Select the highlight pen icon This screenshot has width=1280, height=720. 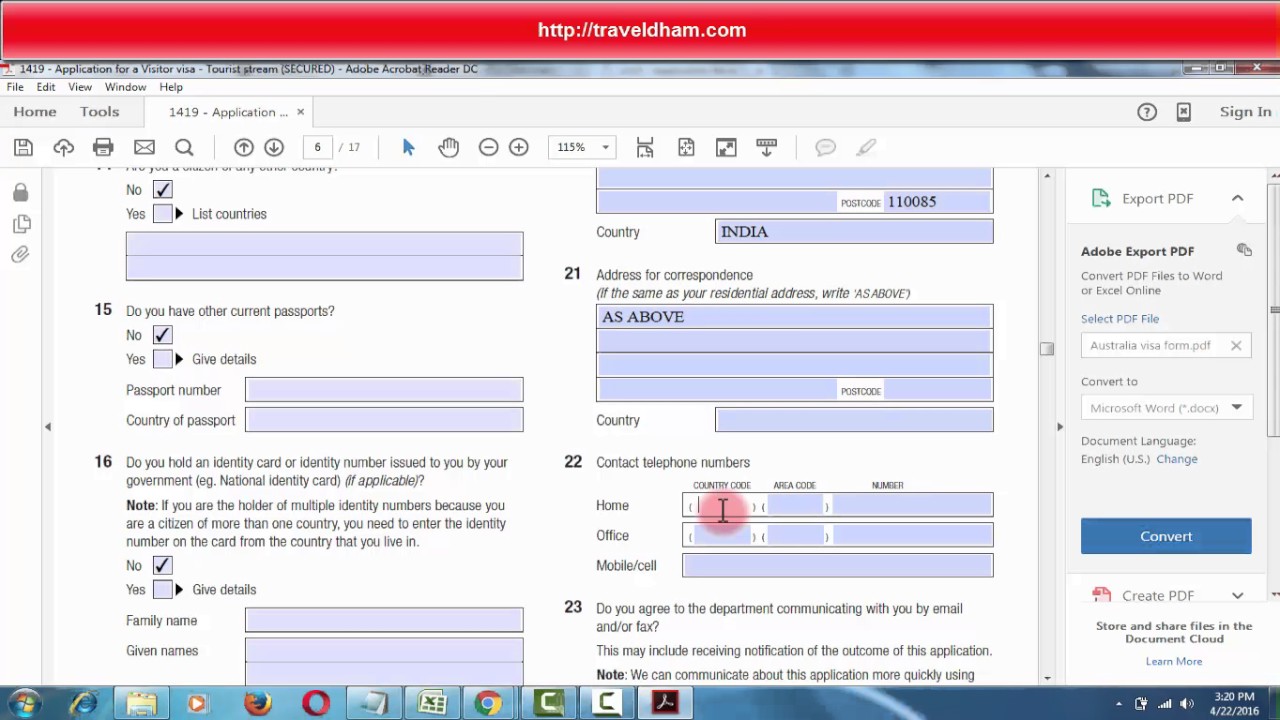click(x=866, y=148)
